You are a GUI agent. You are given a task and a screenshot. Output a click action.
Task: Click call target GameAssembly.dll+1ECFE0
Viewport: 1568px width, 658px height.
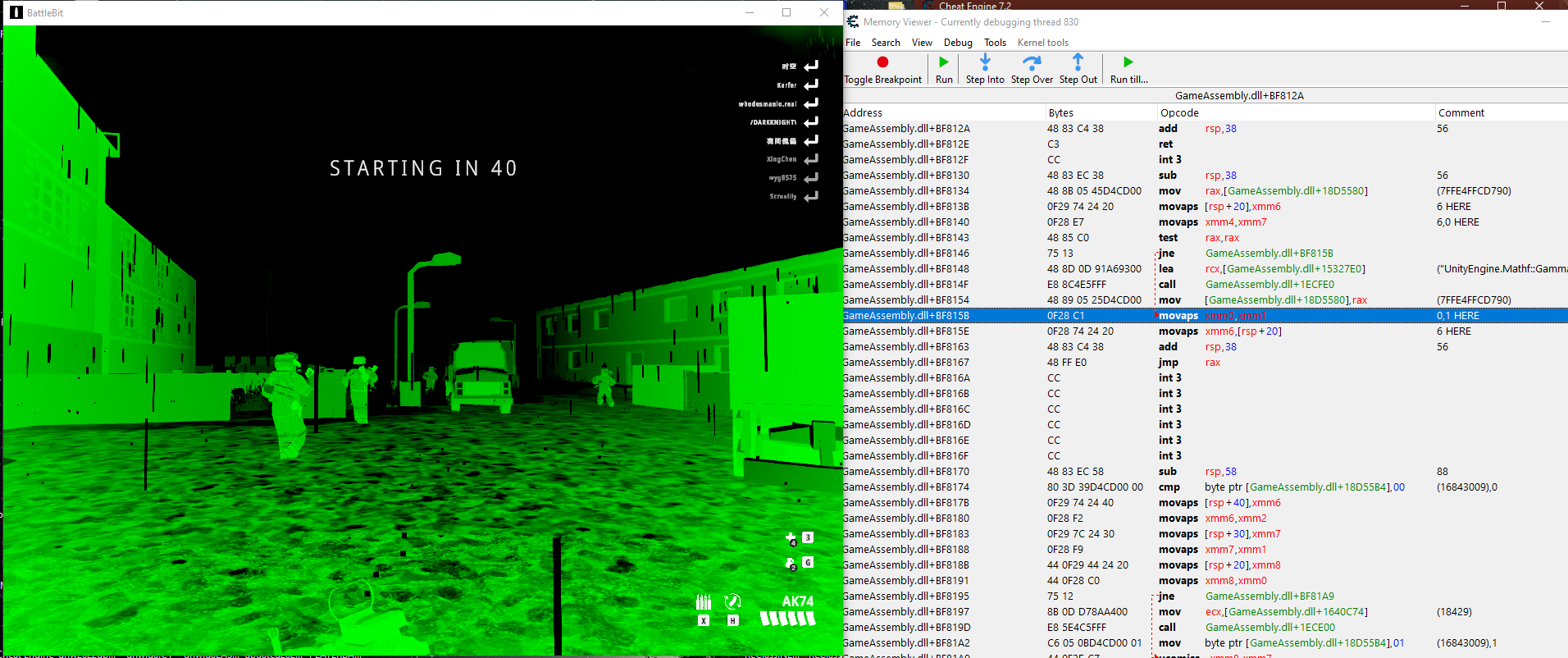[x=1269, y=285]
